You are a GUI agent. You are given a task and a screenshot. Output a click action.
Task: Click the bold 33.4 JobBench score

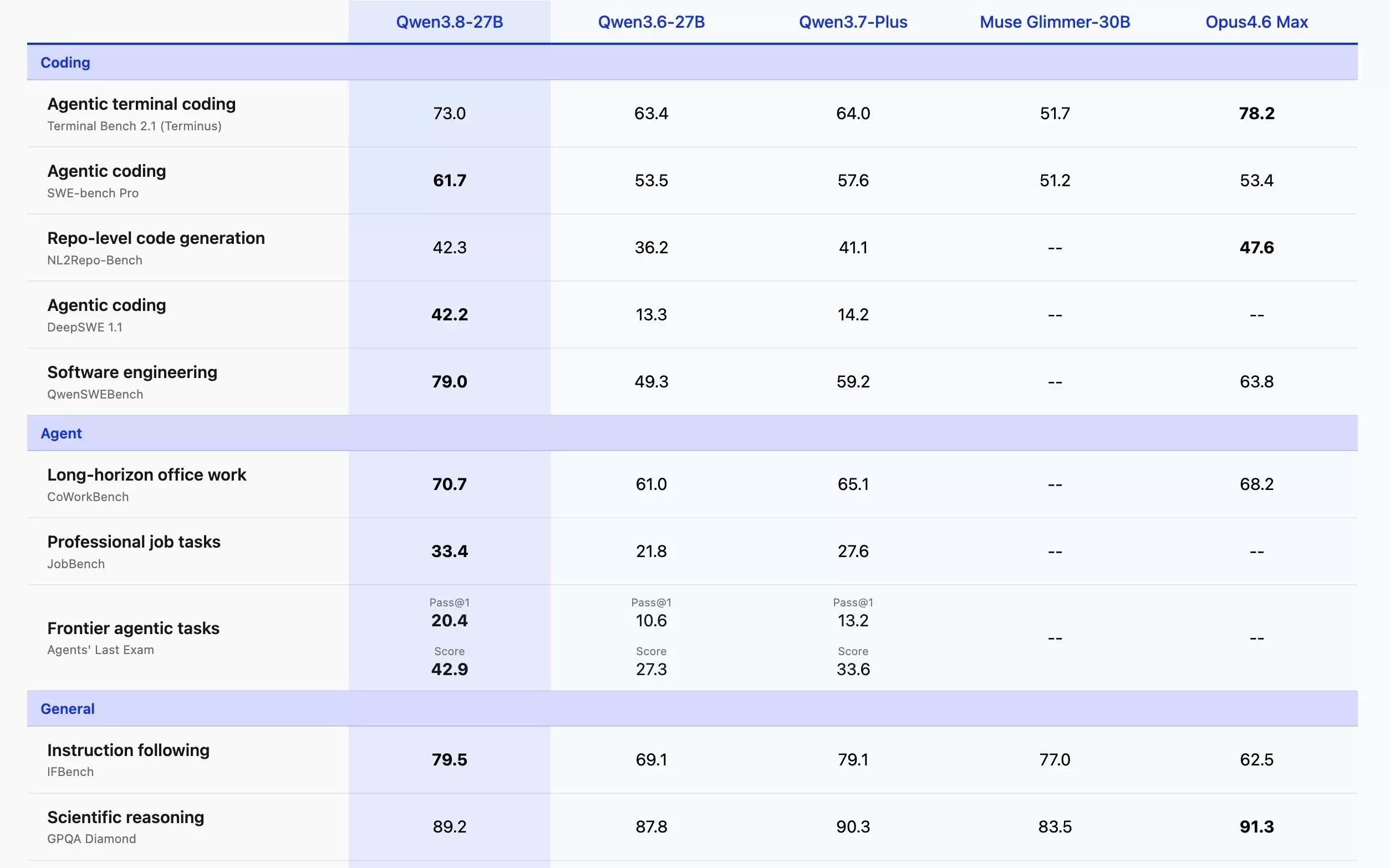(x=450, y=551)
